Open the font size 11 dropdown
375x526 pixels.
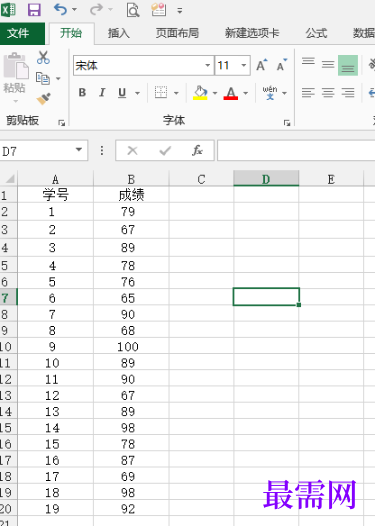(244, 65)
